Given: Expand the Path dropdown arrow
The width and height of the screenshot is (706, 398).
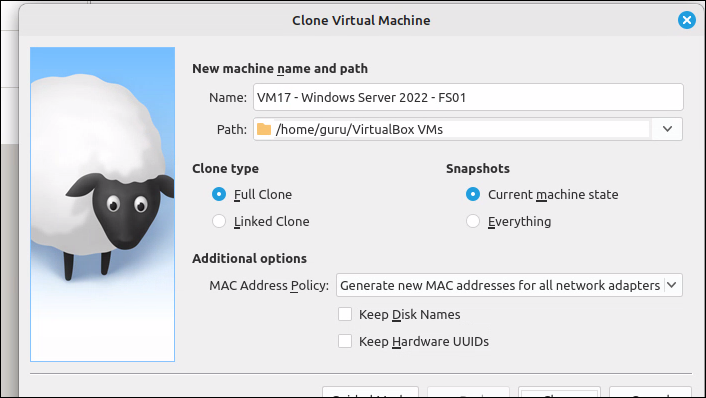Looking at the screenshot, I should (667, 129).
